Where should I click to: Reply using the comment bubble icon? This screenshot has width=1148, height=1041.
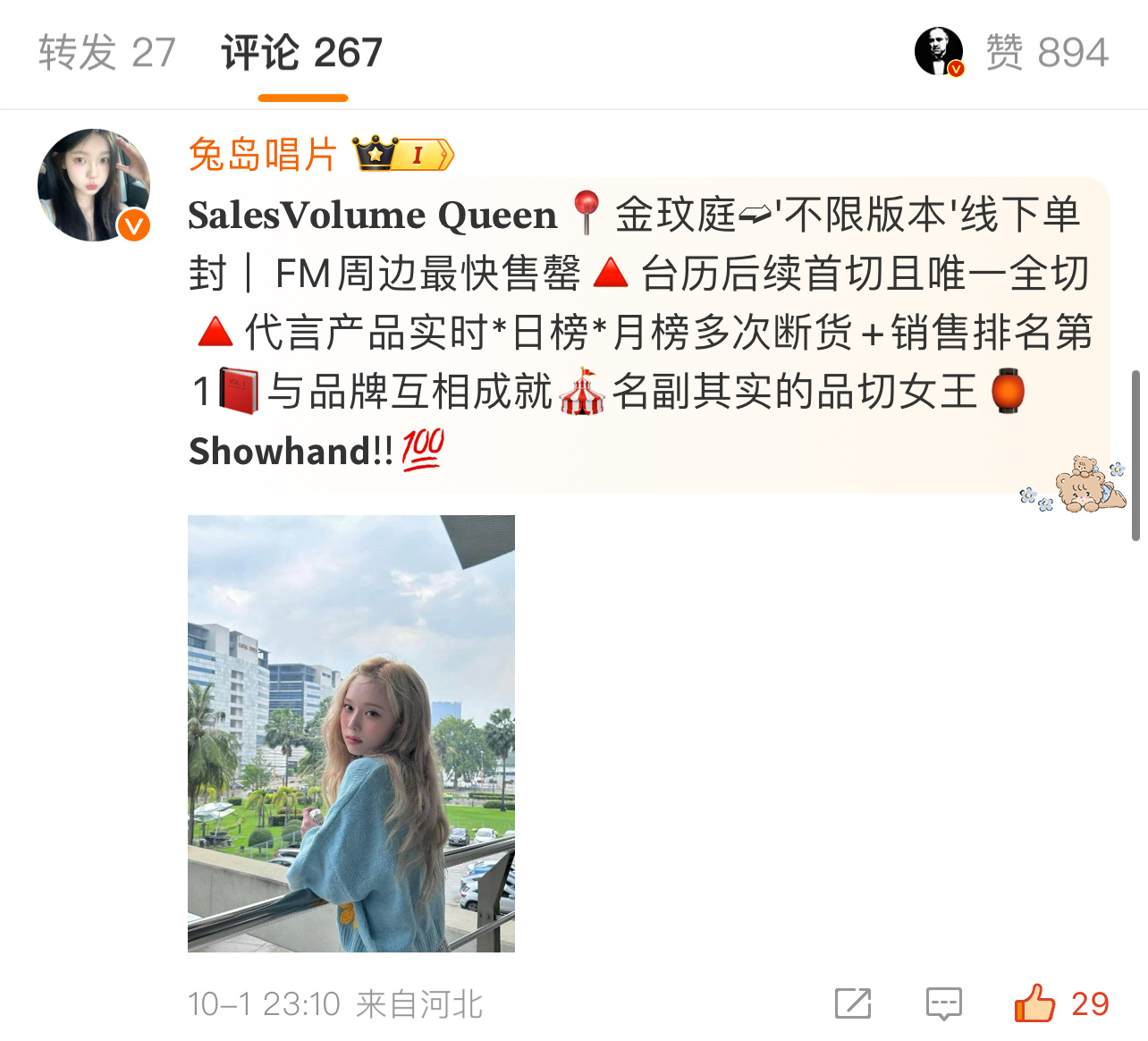click(x=943, y=1003)
